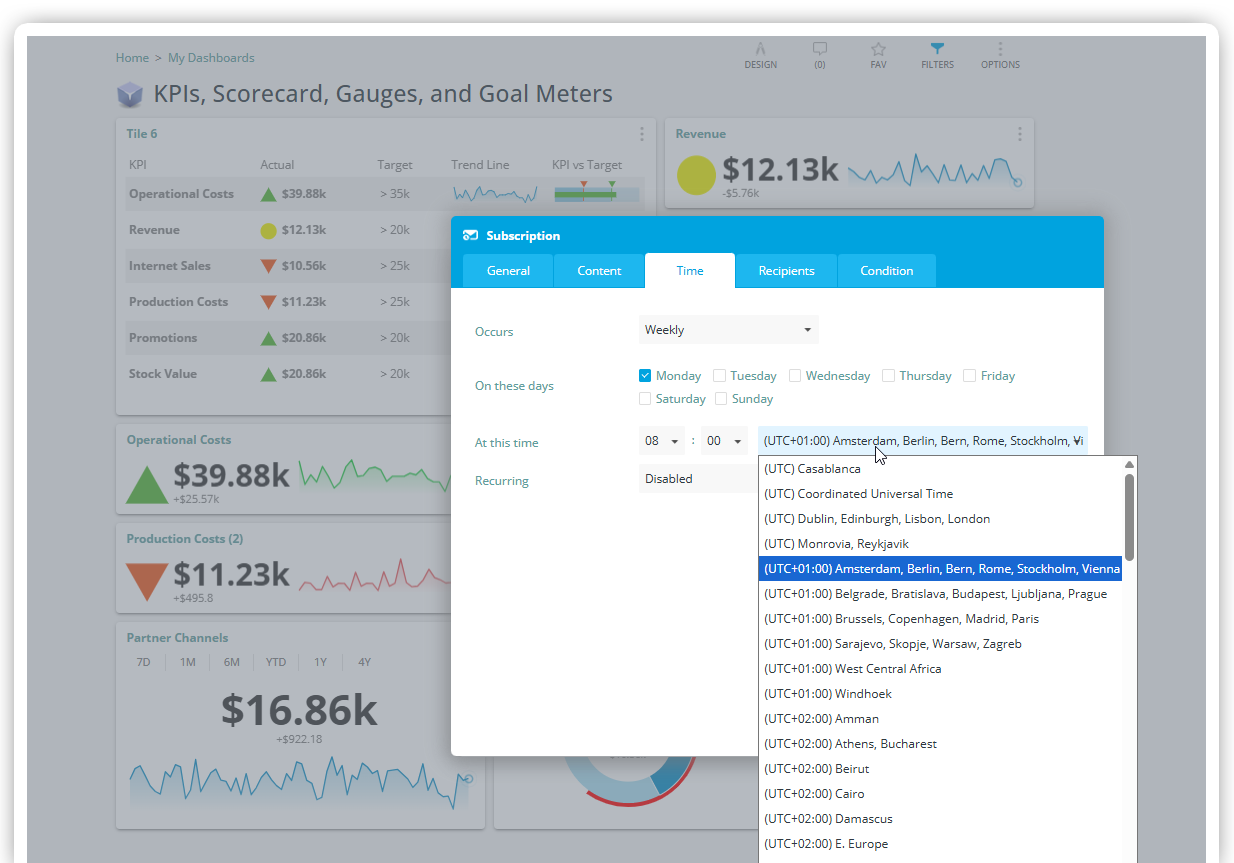This screenshot has width=1234, height=863.
Task: Open the Occurs frequency dropdown
Action: [728, 329]
